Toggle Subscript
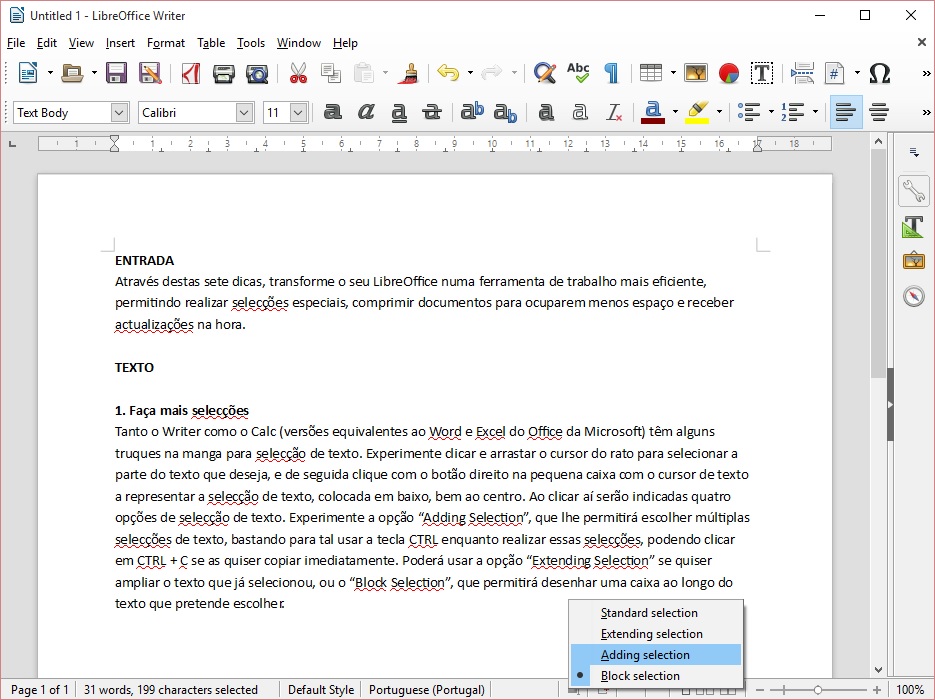 pos(505,112)
